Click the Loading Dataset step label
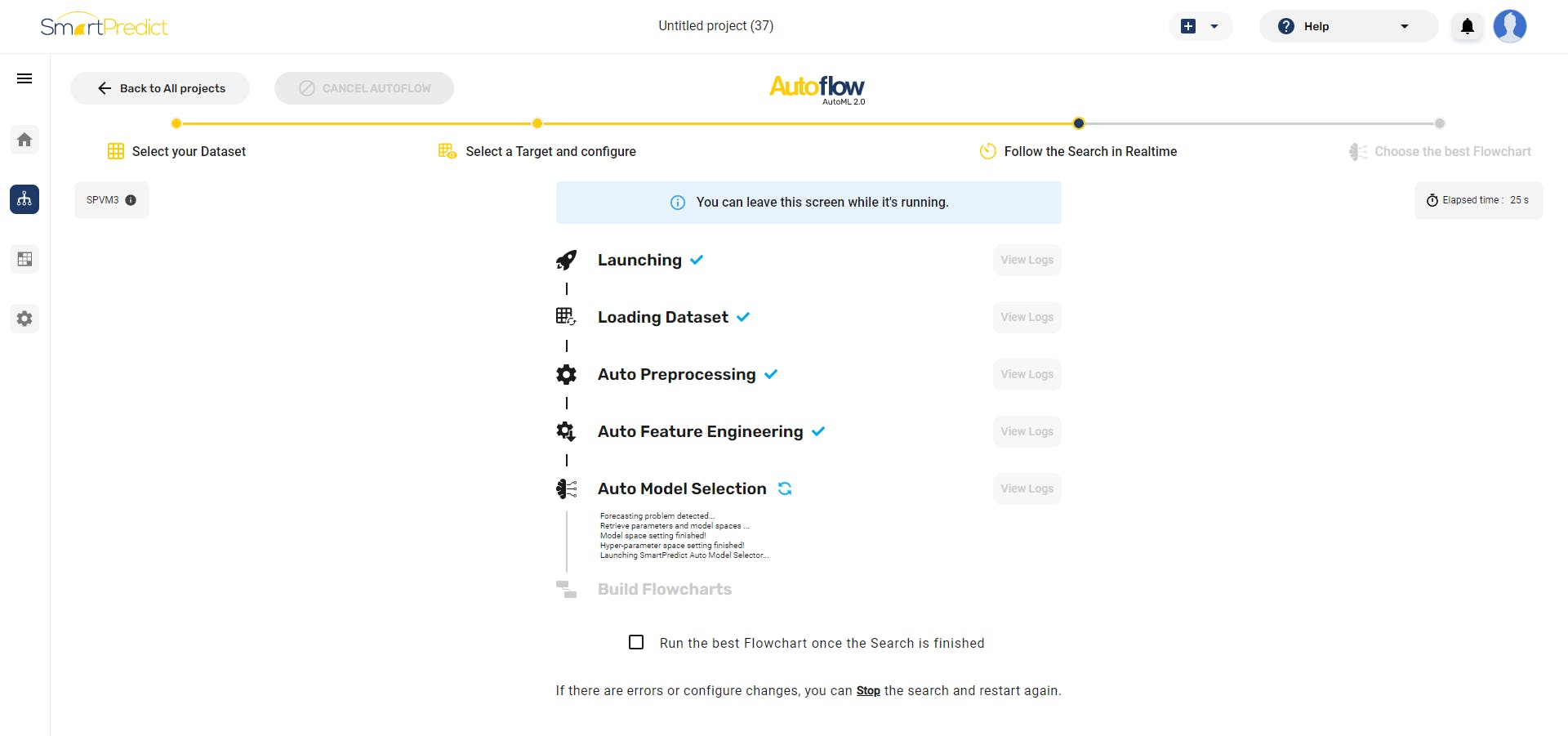This screenshot has width=1568, height=736. (663, 317)
